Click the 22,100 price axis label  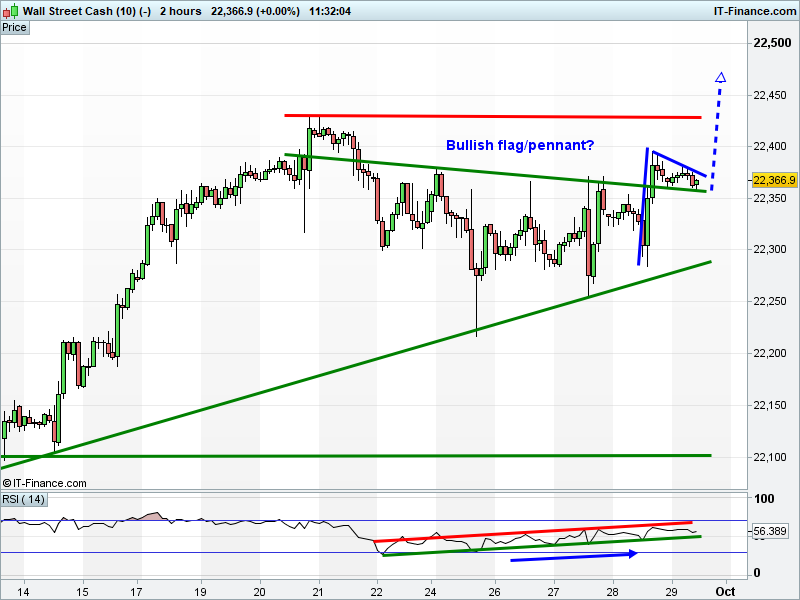point(769,457)
